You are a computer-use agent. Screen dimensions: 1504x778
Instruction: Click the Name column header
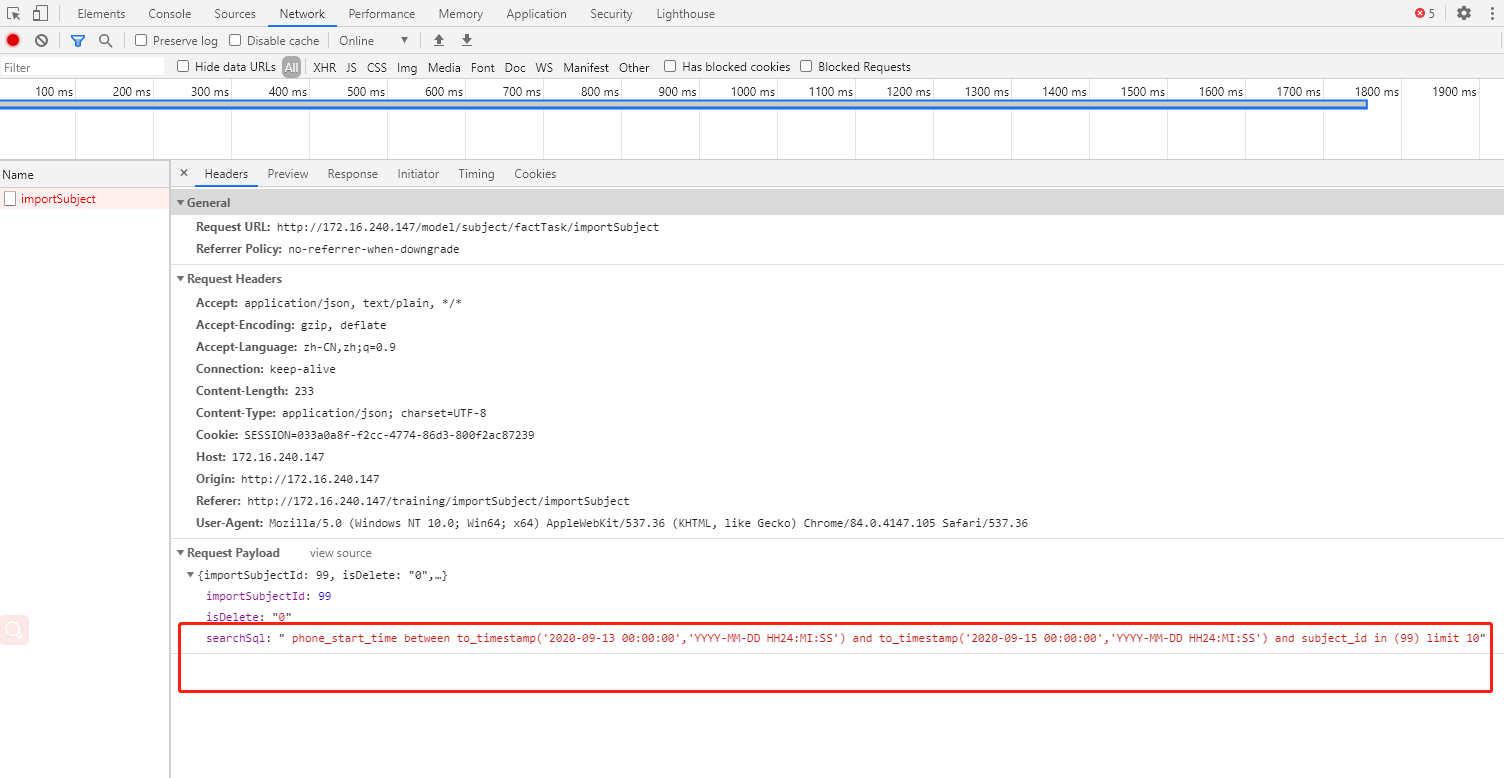tap(85, 174)
